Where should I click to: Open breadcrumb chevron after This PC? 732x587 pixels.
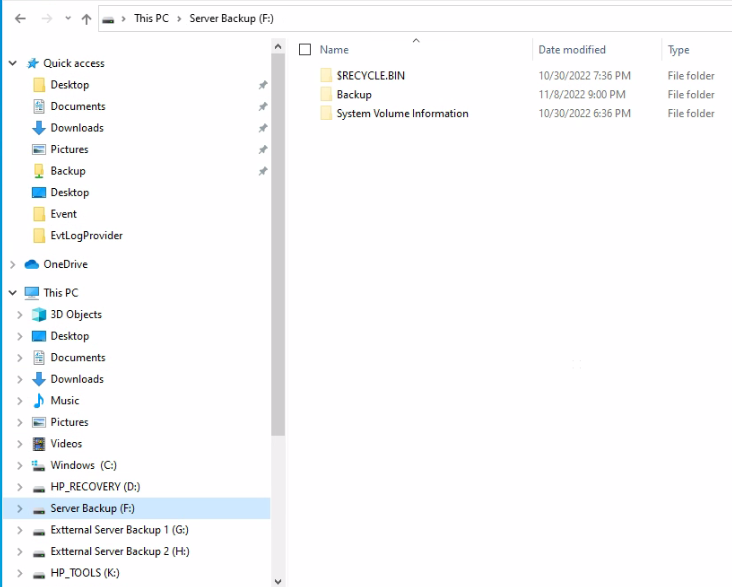tap(179, 19)
